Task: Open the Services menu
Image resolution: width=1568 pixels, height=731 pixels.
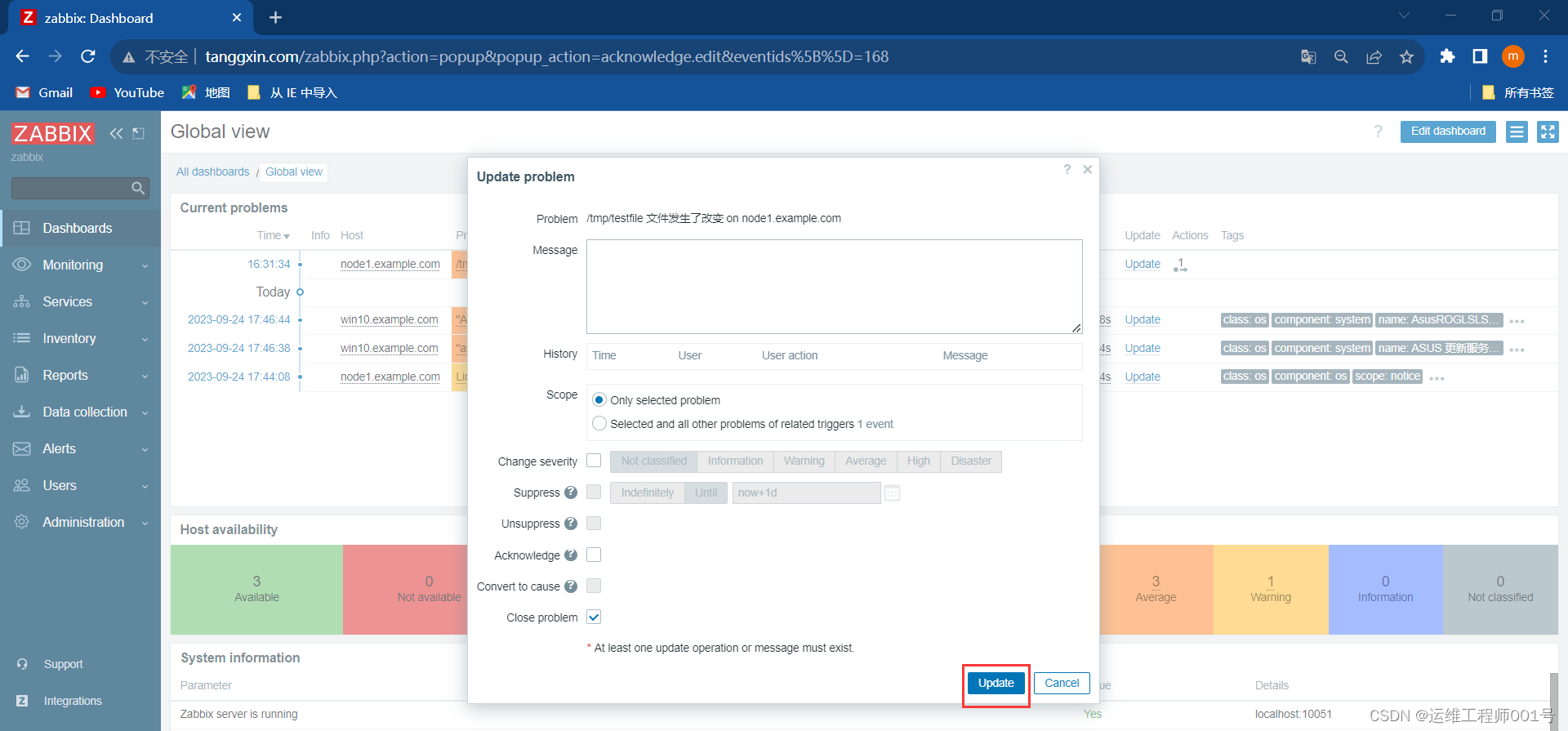Action: point(80,301)
